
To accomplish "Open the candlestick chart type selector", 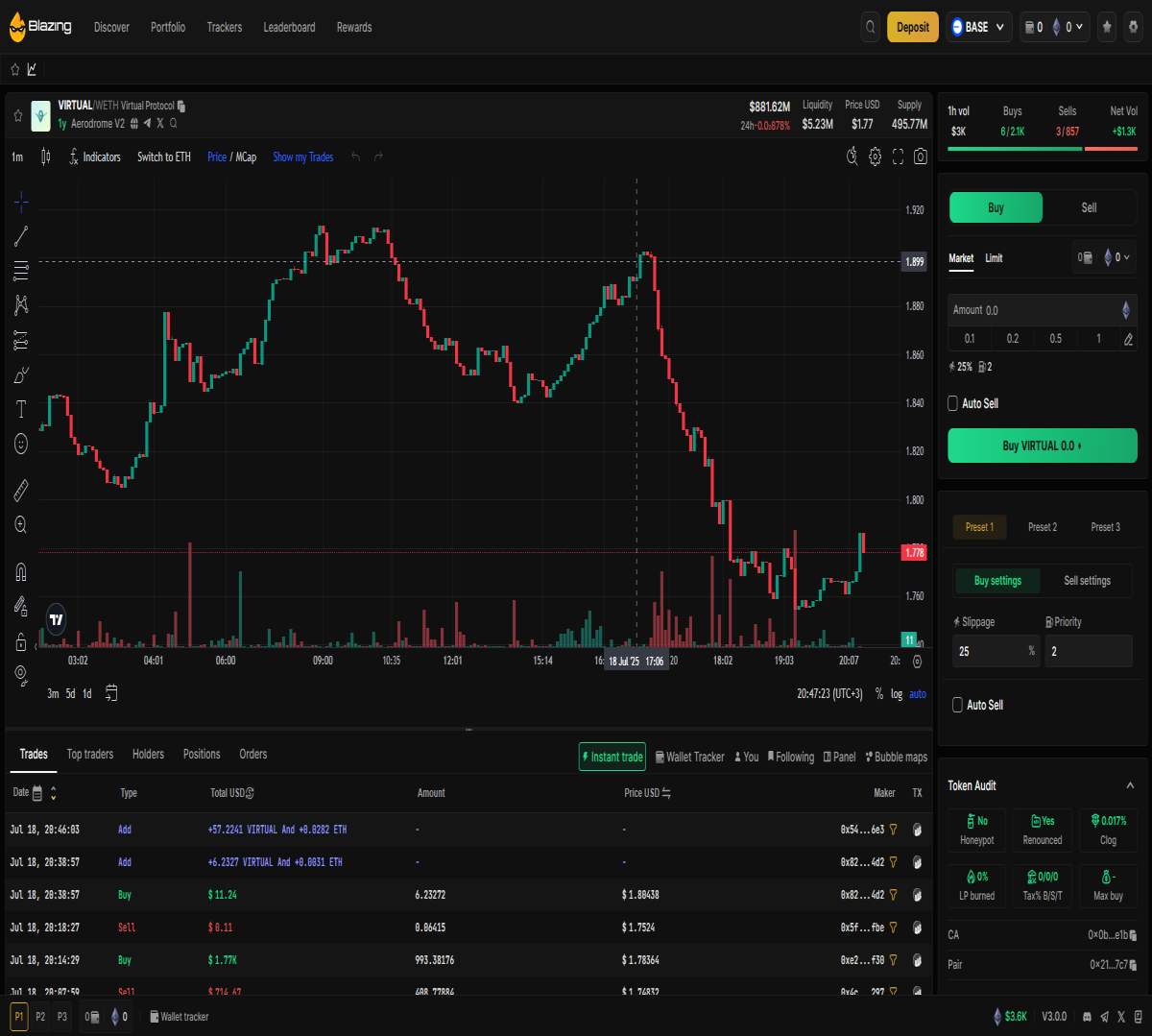I will (x=46, y=157).
